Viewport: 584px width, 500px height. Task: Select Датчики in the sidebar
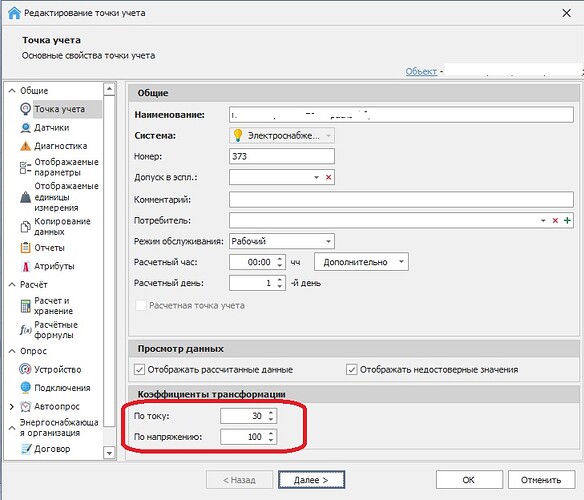click(52, 128)
